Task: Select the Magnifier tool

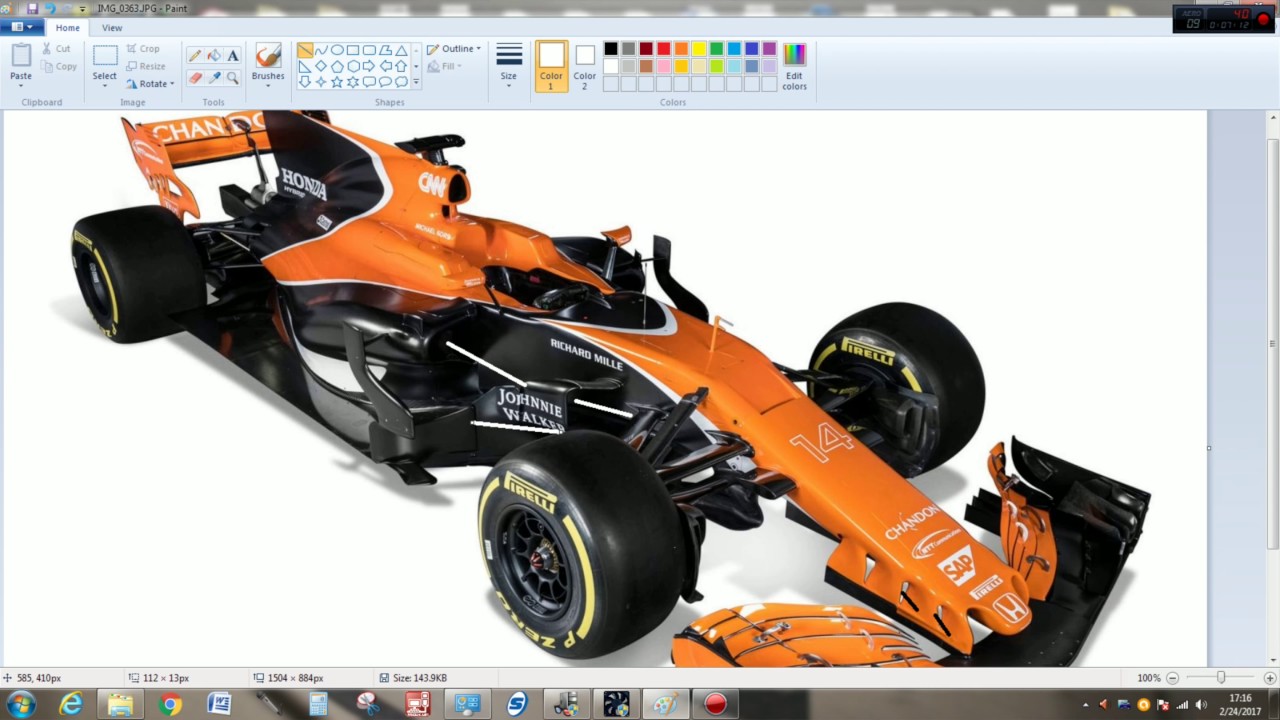Action: click(x=233, y=77)
